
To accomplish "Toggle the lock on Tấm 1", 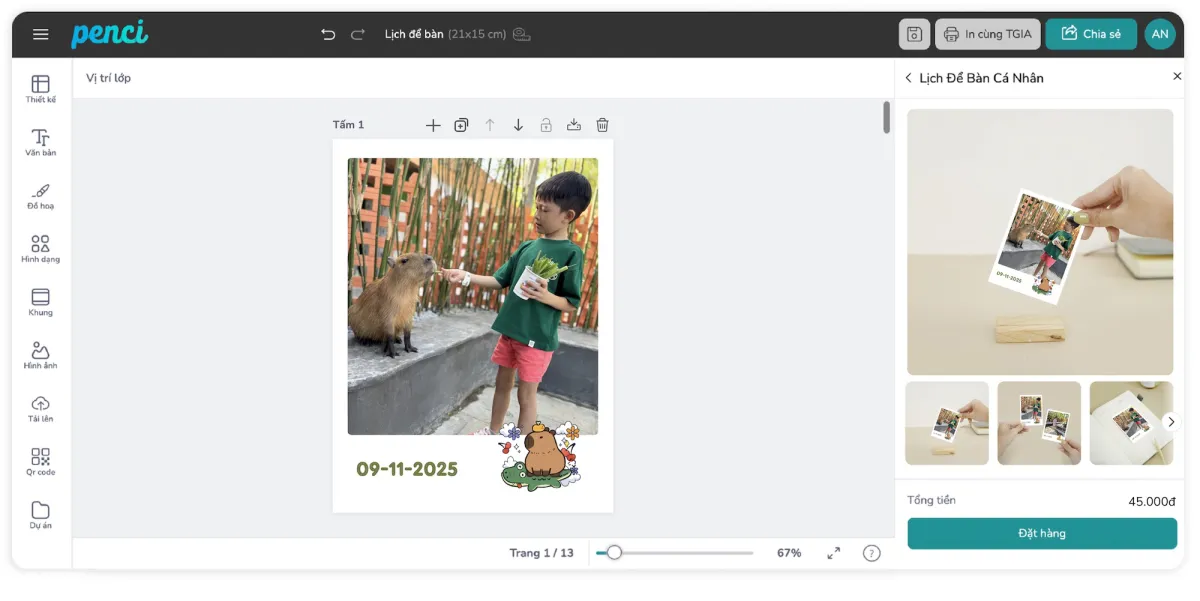I will [546, 125].
